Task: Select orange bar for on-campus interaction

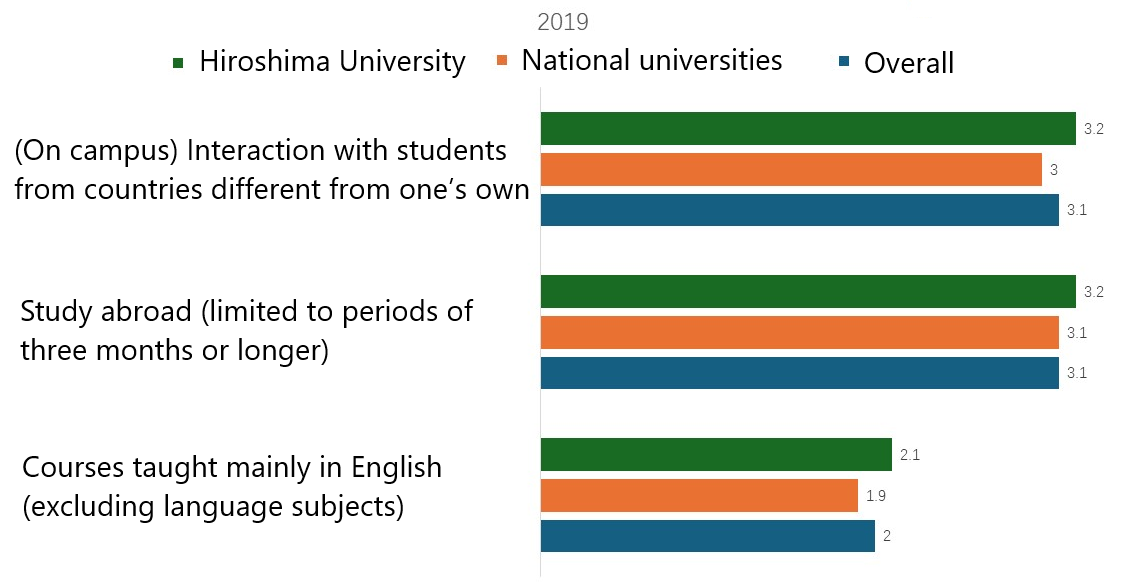Action: pos(791,170)
